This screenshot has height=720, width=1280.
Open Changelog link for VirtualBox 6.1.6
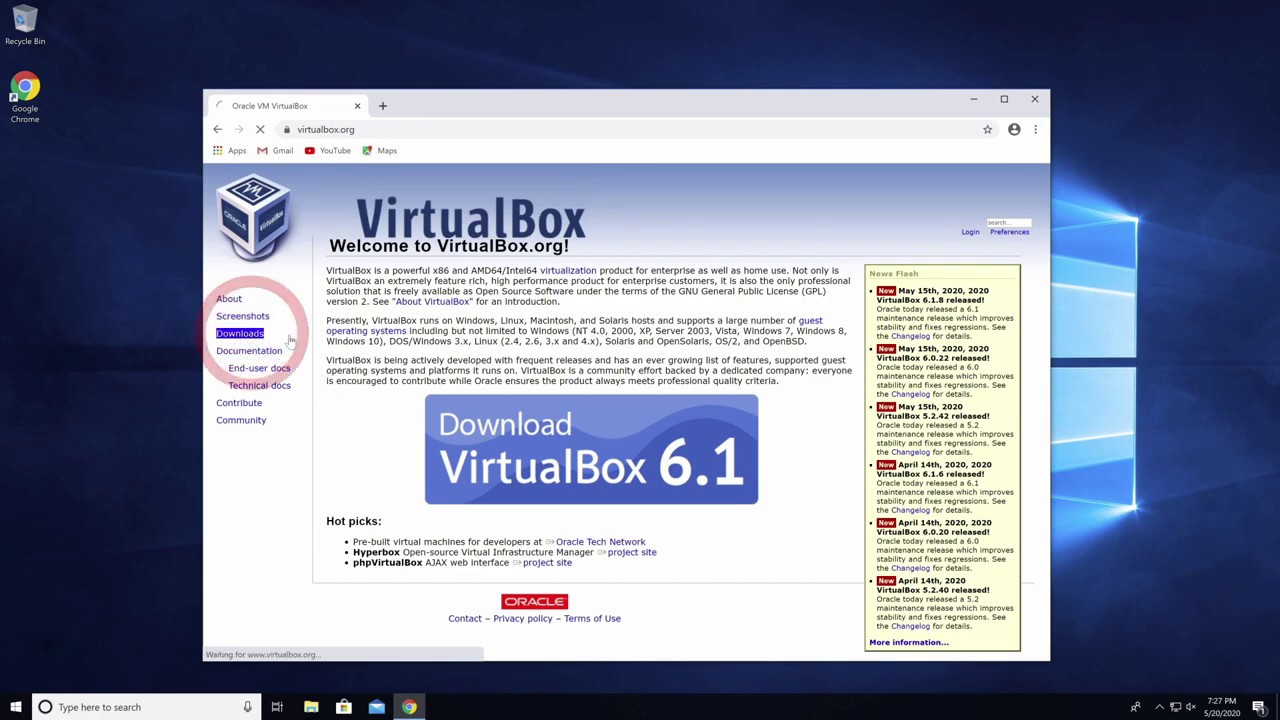910,510
